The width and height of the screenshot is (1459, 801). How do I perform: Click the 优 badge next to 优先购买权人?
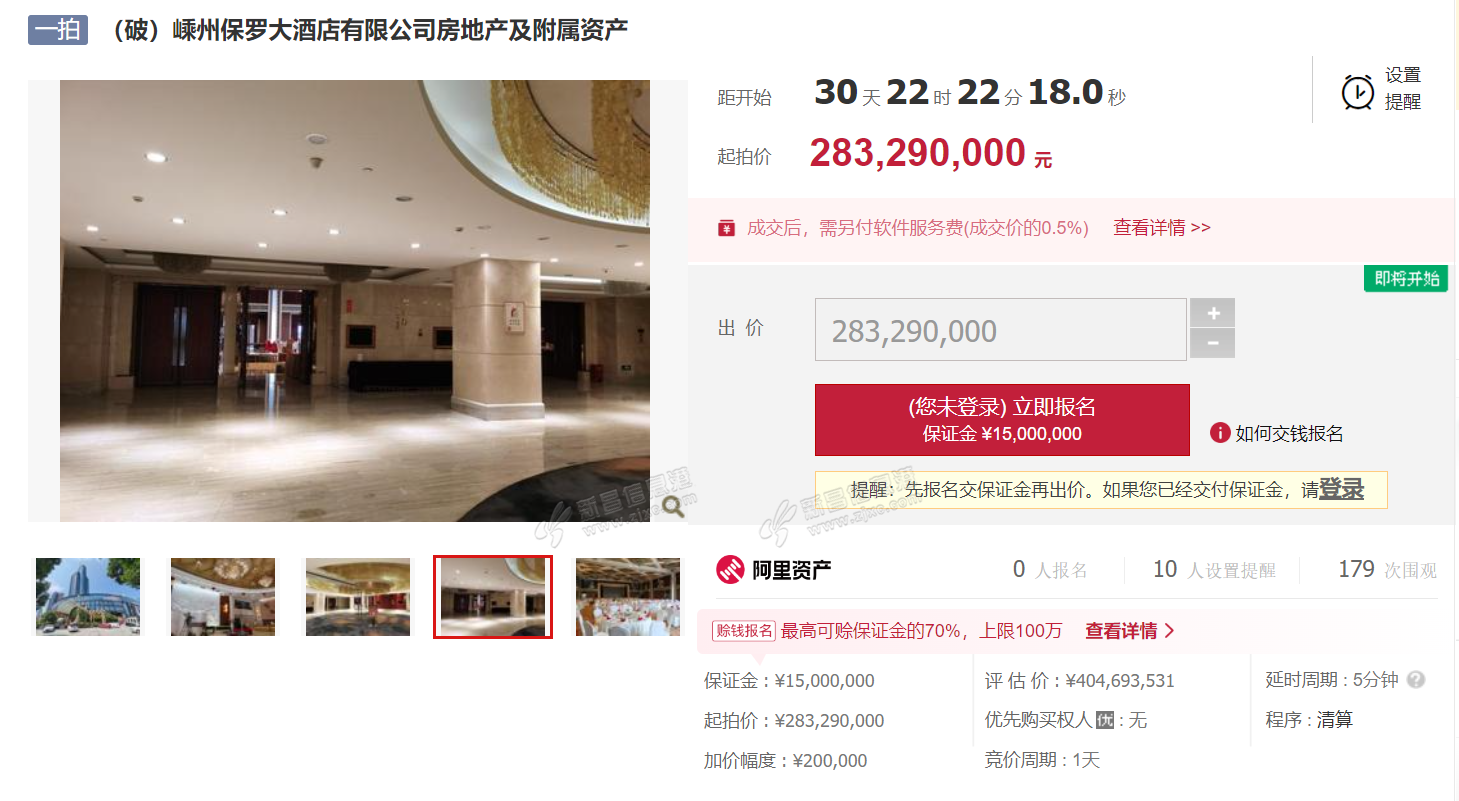tap(1104, 720)
